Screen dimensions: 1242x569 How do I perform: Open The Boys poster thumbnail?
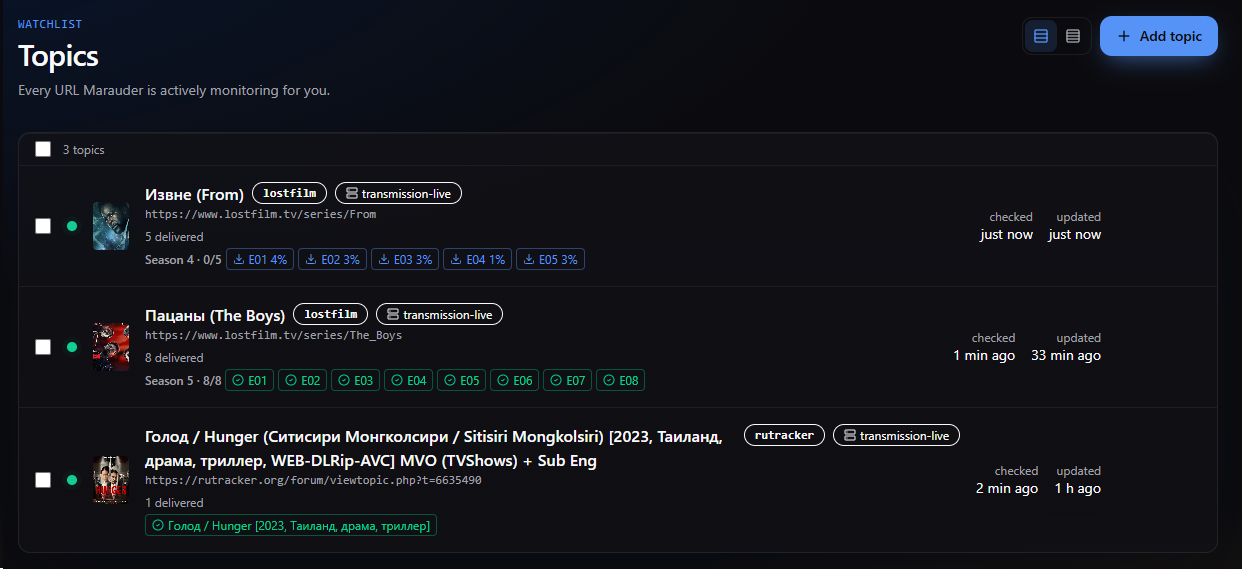coord(111,347)
